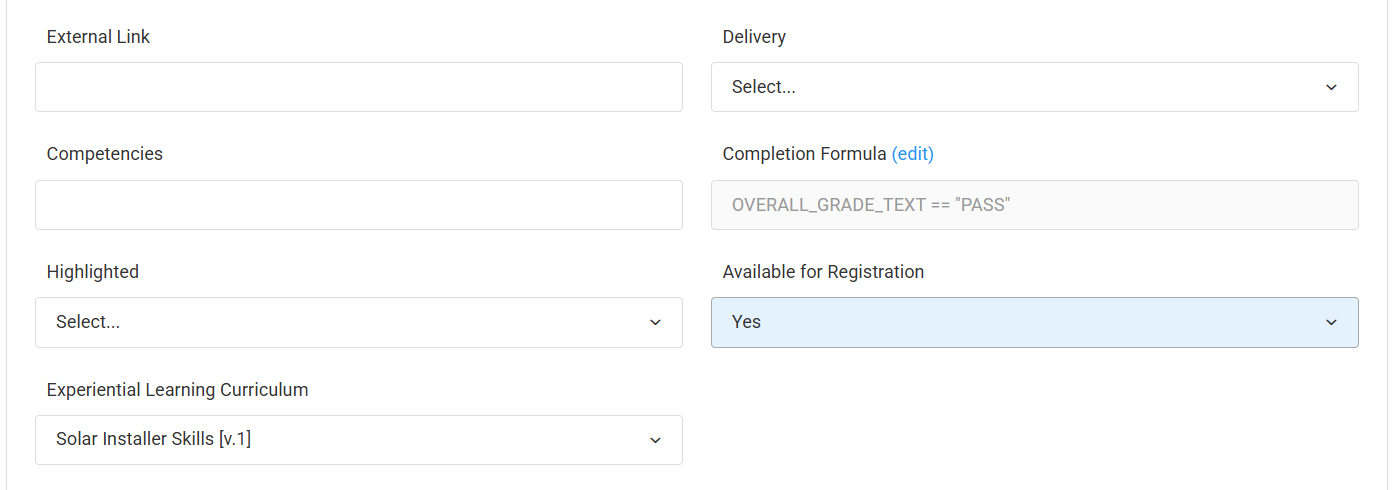Click into the Competencies input field

pos(358,205)
